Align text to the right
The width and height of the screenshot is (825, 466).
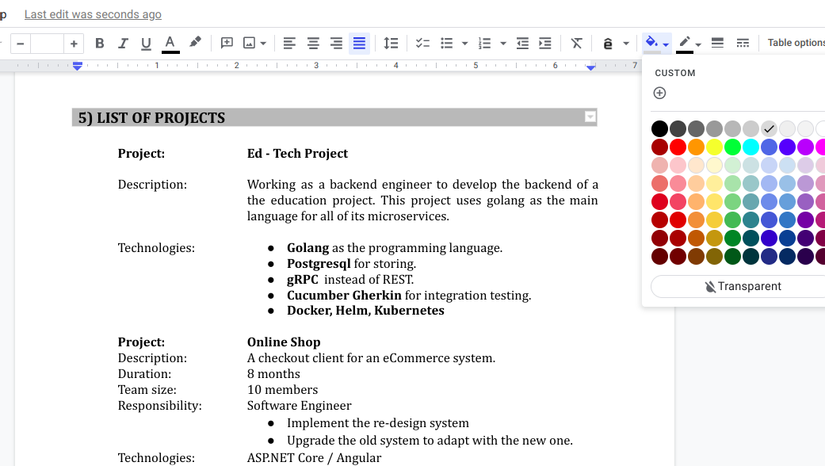click(x=336, y=43)
